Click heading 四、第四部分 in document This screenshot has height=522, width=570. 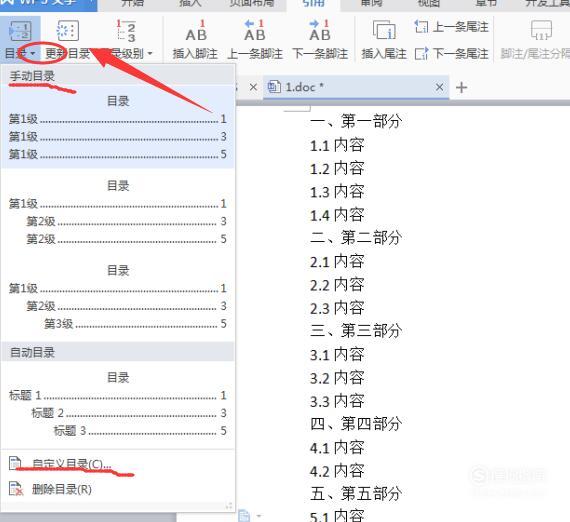coord(356,424)
